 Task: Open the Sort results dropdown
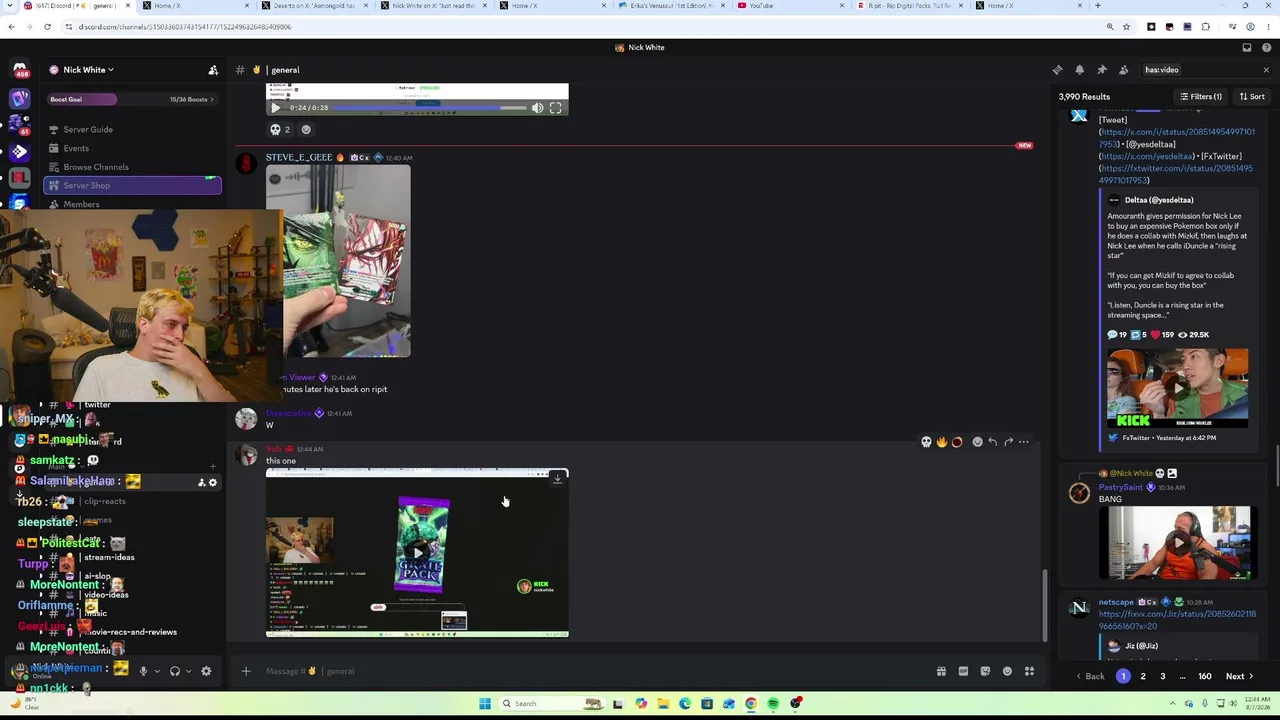(1252, 97)
